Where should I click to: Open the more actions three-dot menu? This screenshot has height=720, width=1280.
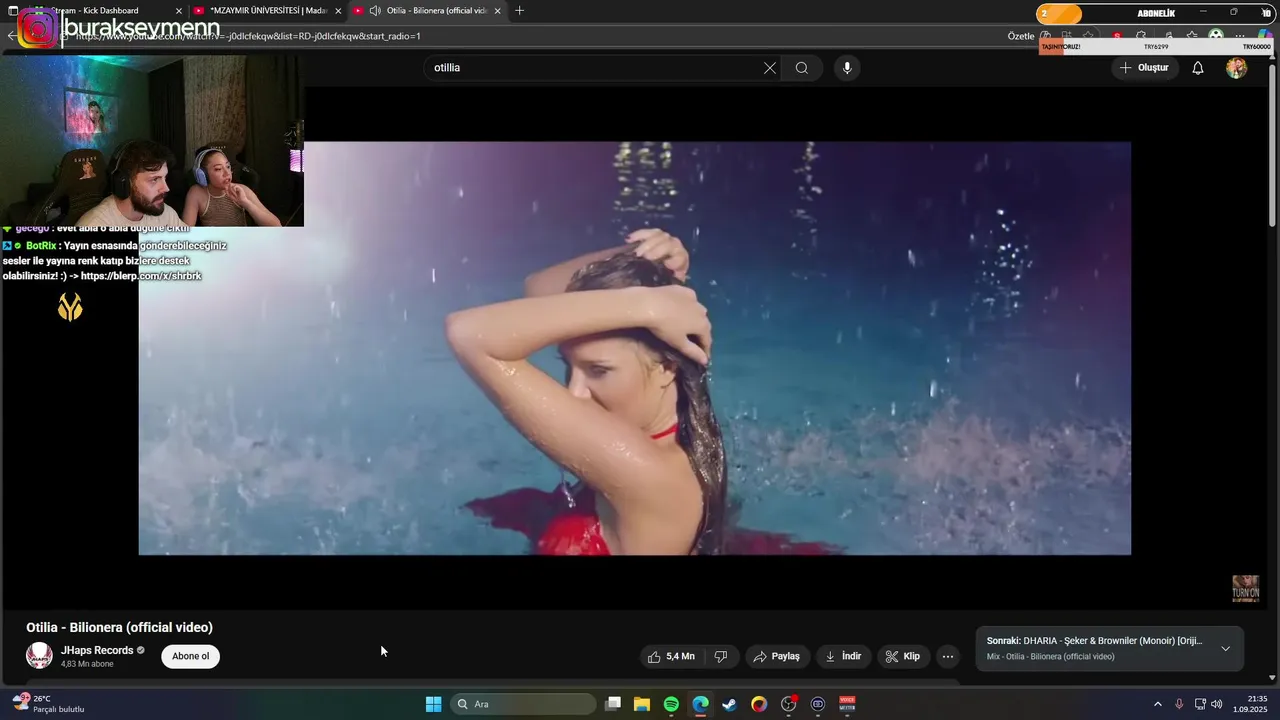click(948, 657)
